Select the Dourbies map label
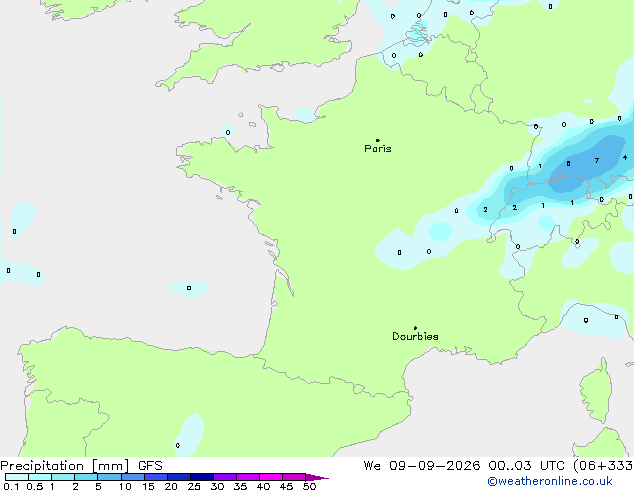The height and width of the screenshot is (490, 634). pos(415,336)
